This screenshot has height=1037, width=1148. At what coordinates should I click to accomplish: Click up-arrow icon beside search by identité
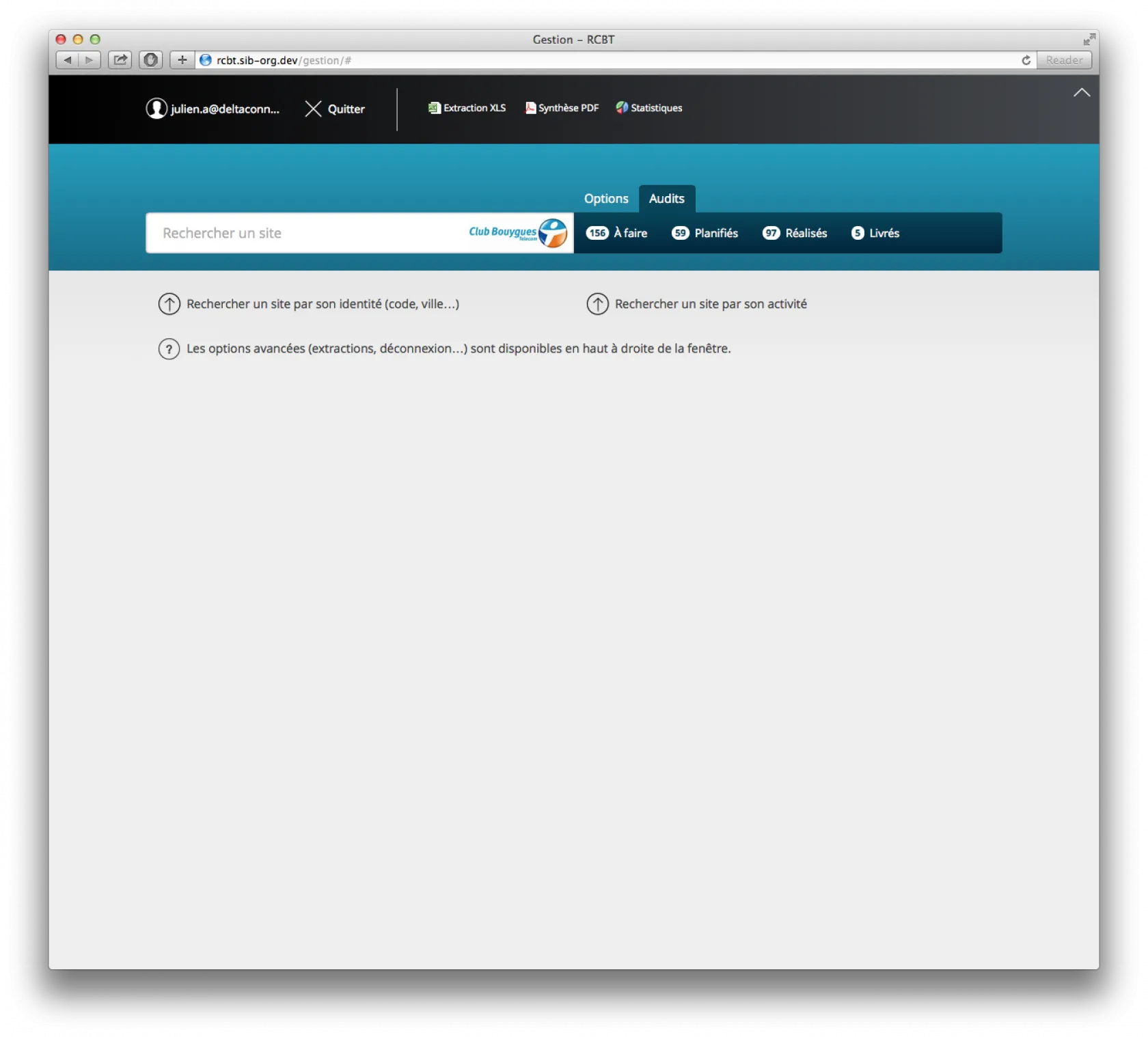[169, 304]
